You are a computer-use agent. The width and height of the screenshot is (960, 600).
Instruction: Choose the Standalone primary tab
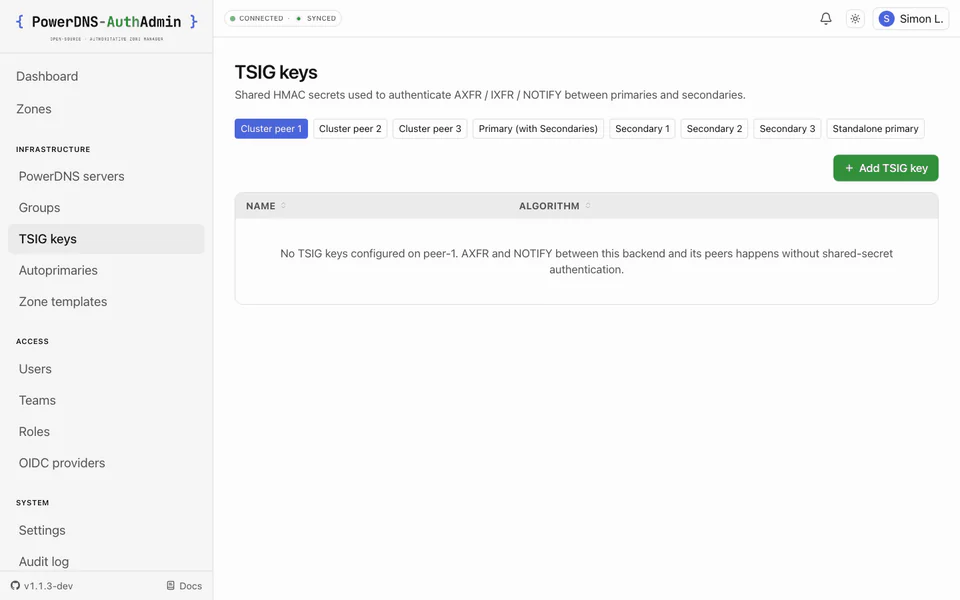pyautogui.click(x=875, y=129)
